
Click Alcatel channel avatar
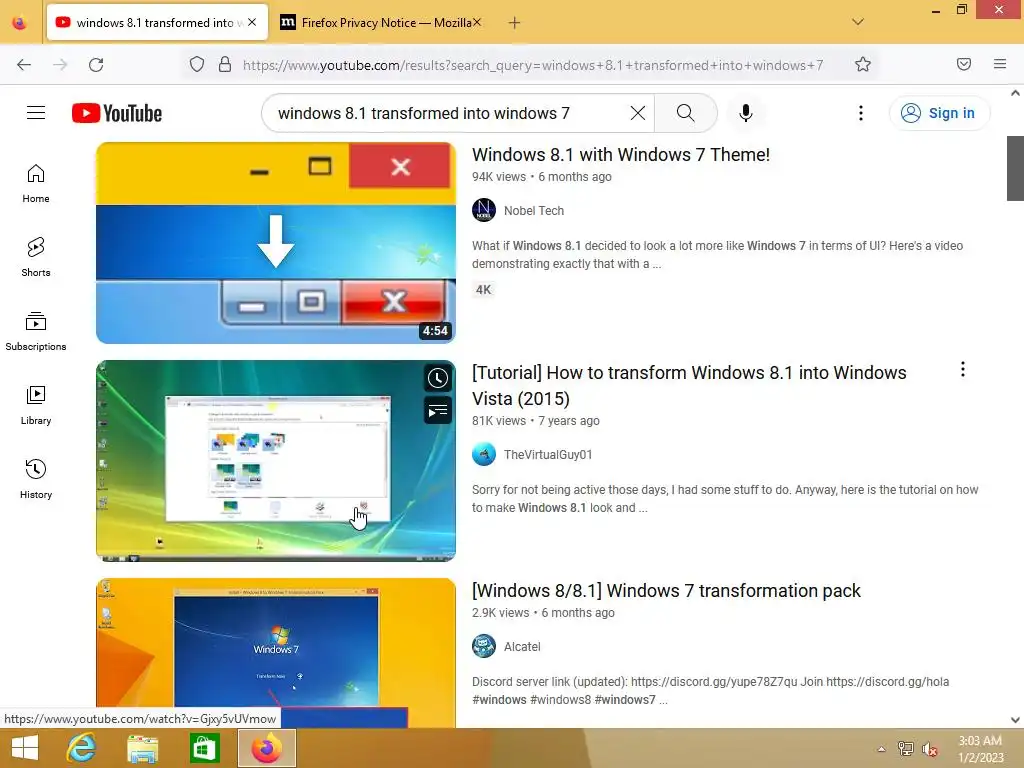484,647
